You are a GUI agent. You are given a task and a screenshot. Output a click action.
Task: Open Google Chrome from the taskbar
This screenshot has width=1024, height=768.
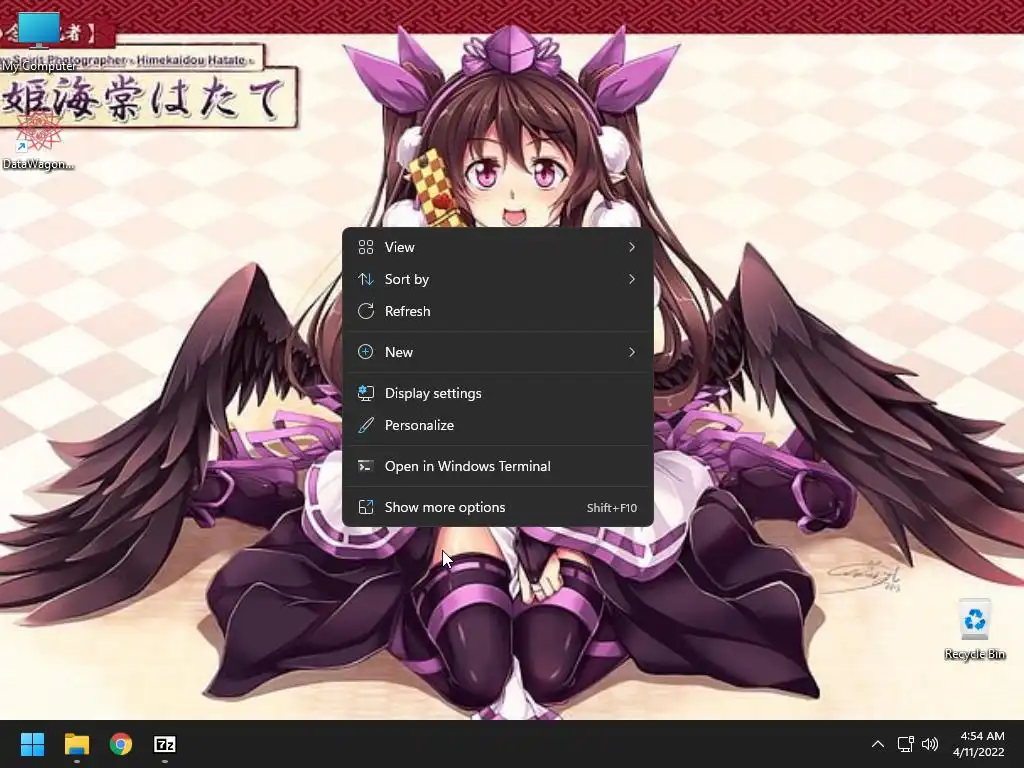click(121, 744)
